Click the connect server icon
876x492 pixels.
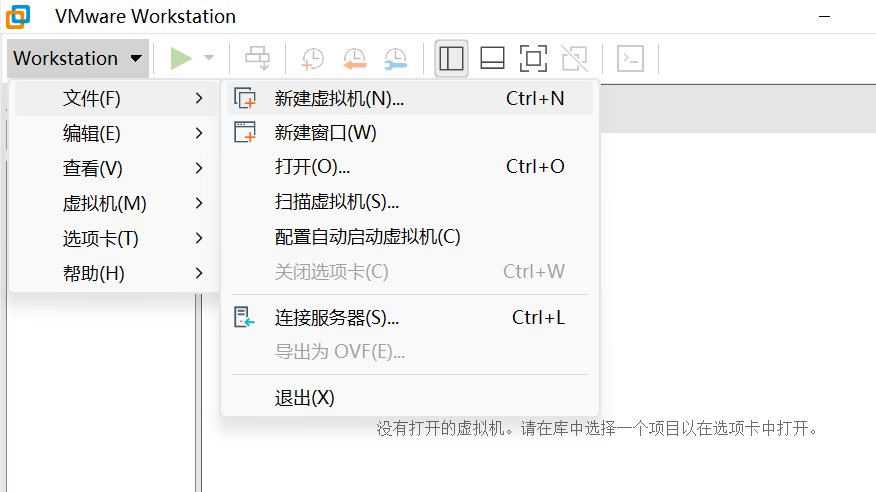pos(244,317)
